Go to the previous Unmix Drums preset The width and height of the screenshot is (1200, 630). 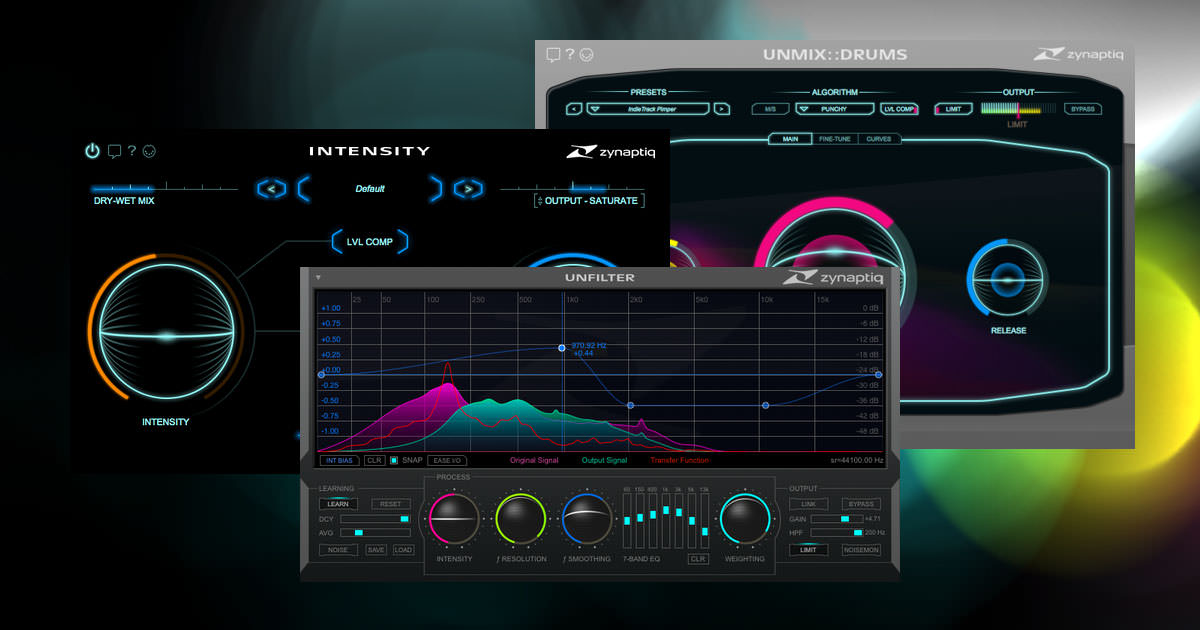(574, 108)
